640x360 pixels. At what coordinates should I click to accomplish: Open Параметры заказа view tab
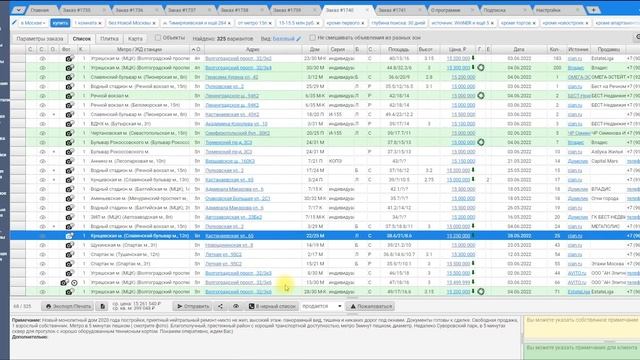(x=40, y=39)
